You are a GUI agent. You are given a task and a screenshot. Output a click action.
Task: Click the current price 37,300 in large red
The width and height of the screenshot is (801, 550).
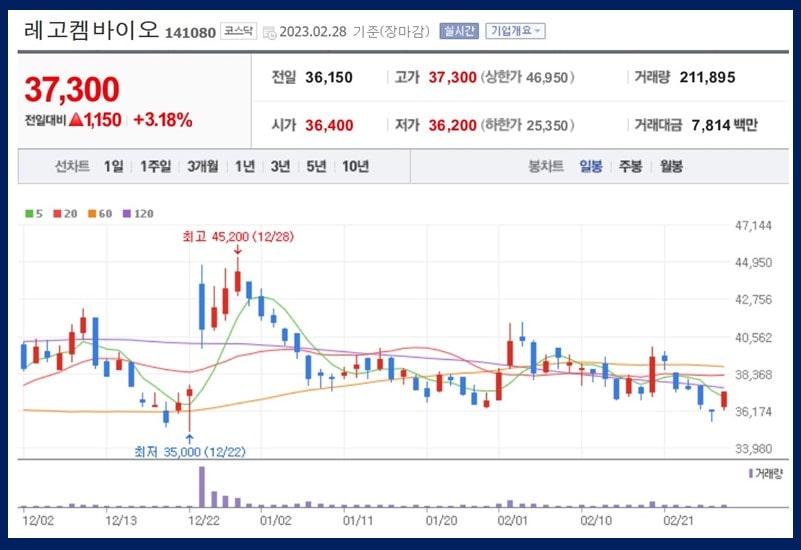pos(72,89)
